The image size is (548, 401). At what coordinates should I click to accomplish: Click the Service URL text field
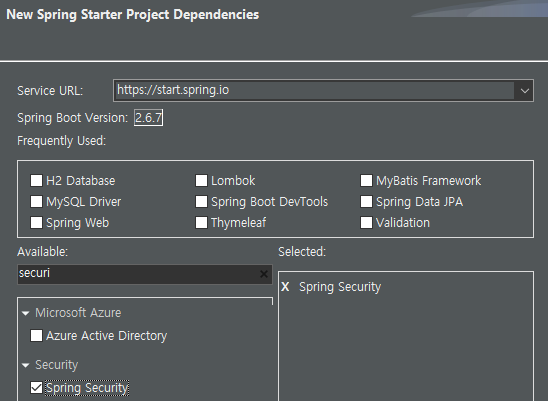314,91
